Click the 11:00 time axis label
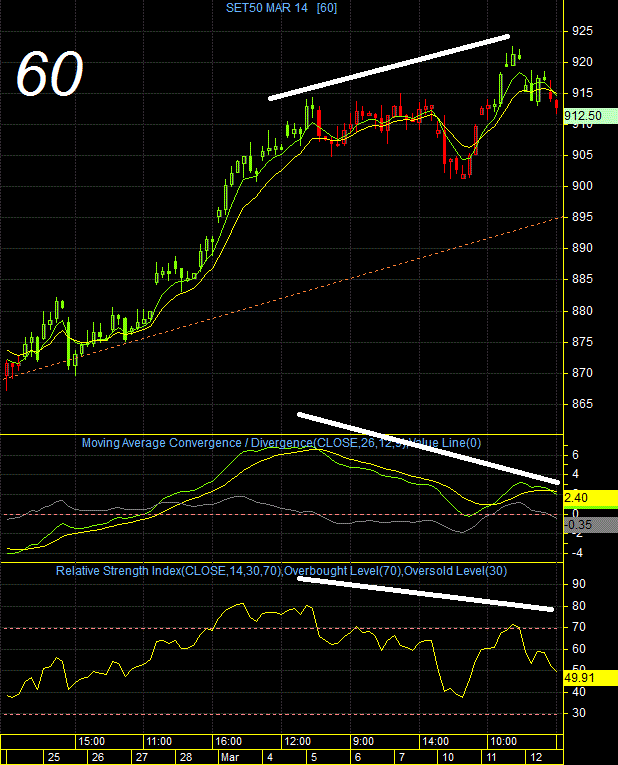This screenshot has width=618, height=765. [x=159, y=742]
